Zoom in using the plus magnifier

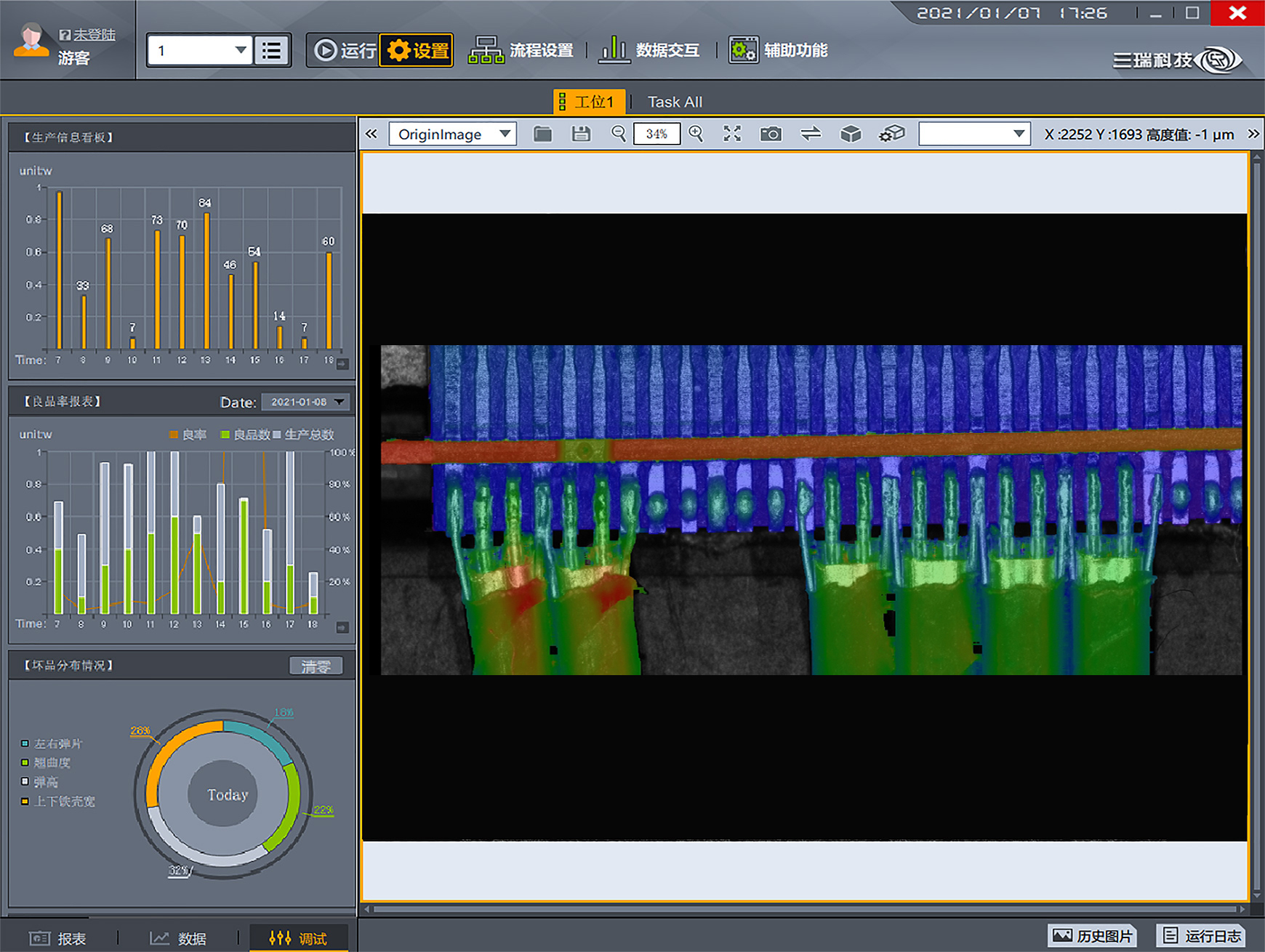point(696,134)
